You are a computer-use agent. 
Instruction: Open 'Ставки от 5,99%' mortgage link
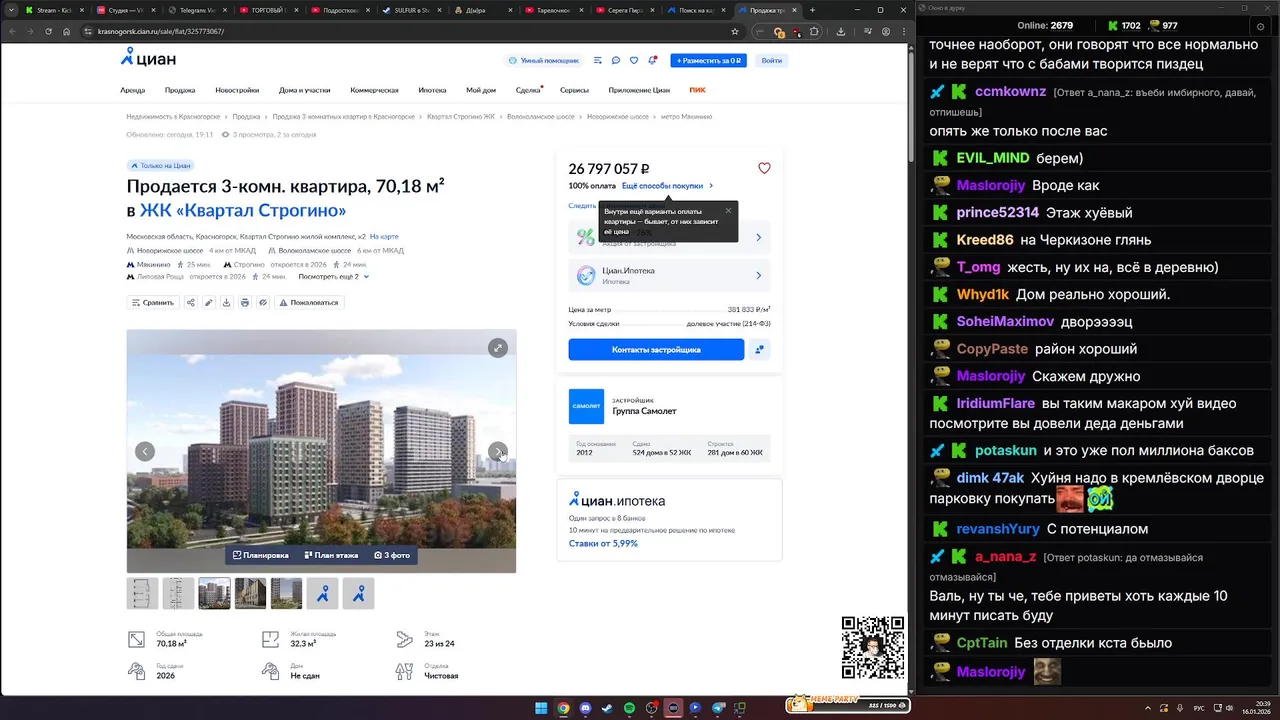pyautogui.click(x=603, y=543)
